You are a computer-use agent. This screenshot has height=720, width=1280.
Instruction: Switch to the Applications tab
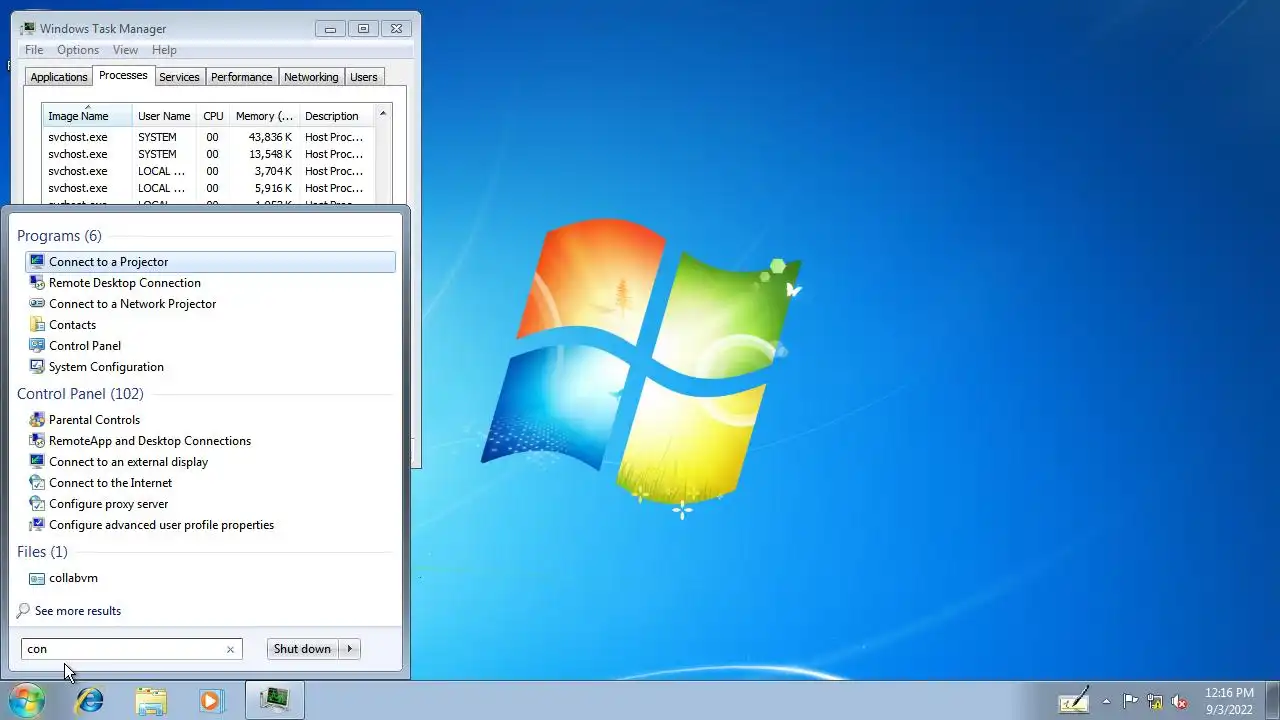[x=59, y=77]
